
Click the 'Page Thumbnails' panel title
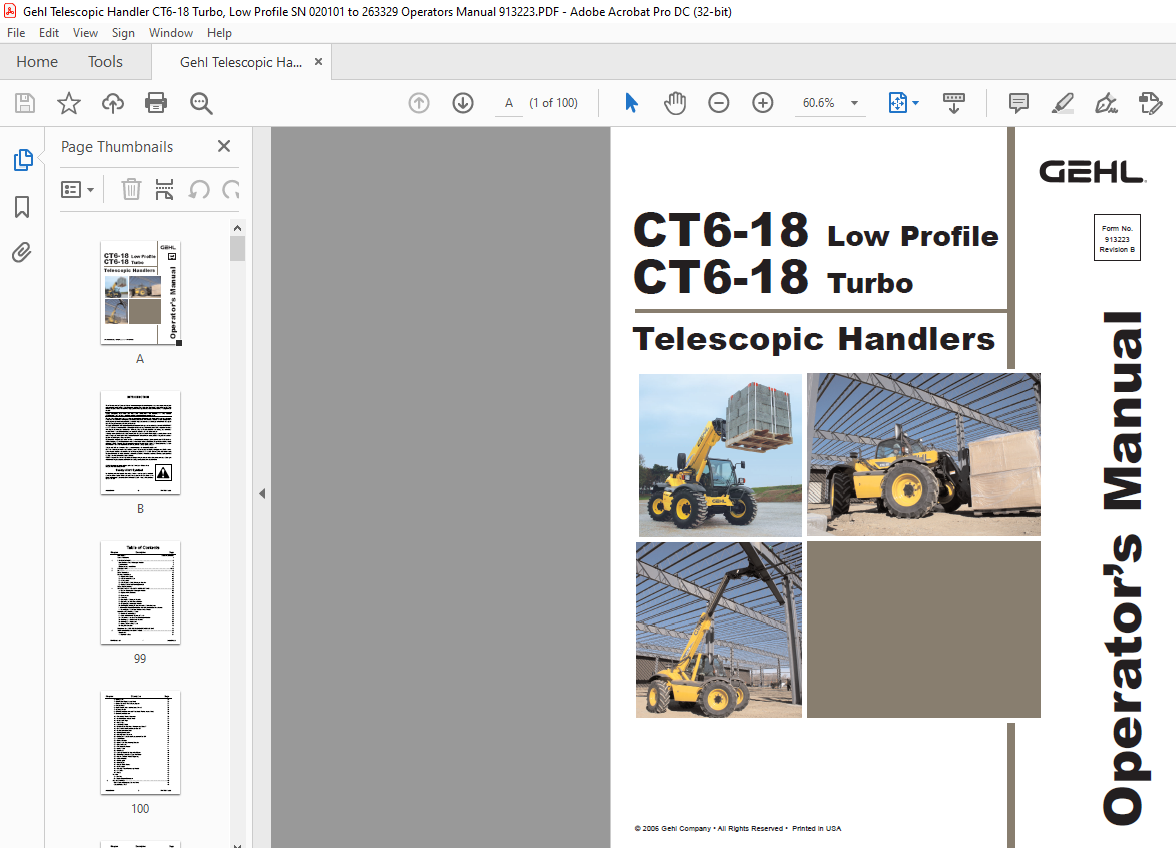(117, 147)
